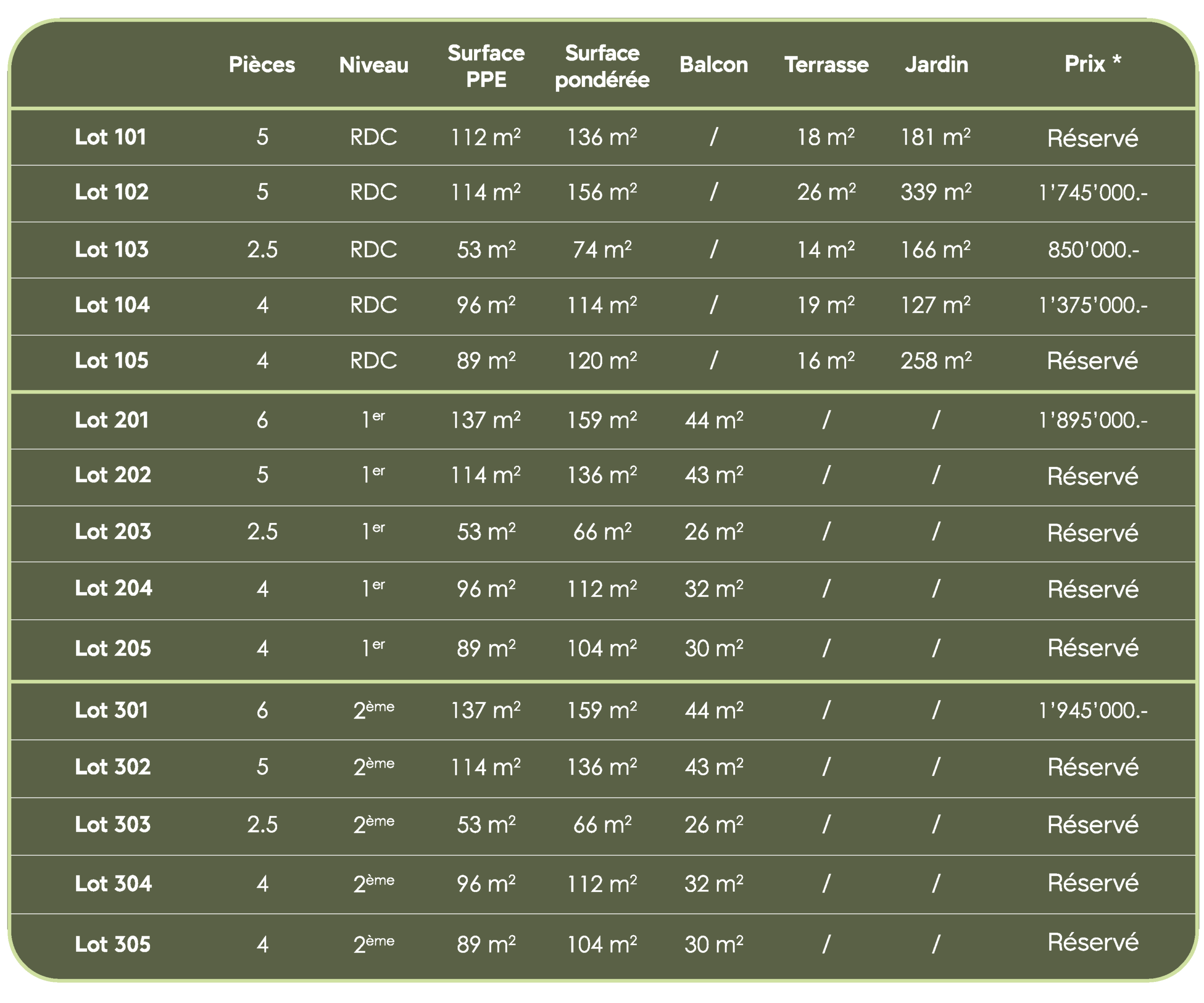Select the Lot 102 price 1'745'000.-

tap(1093, 192)
